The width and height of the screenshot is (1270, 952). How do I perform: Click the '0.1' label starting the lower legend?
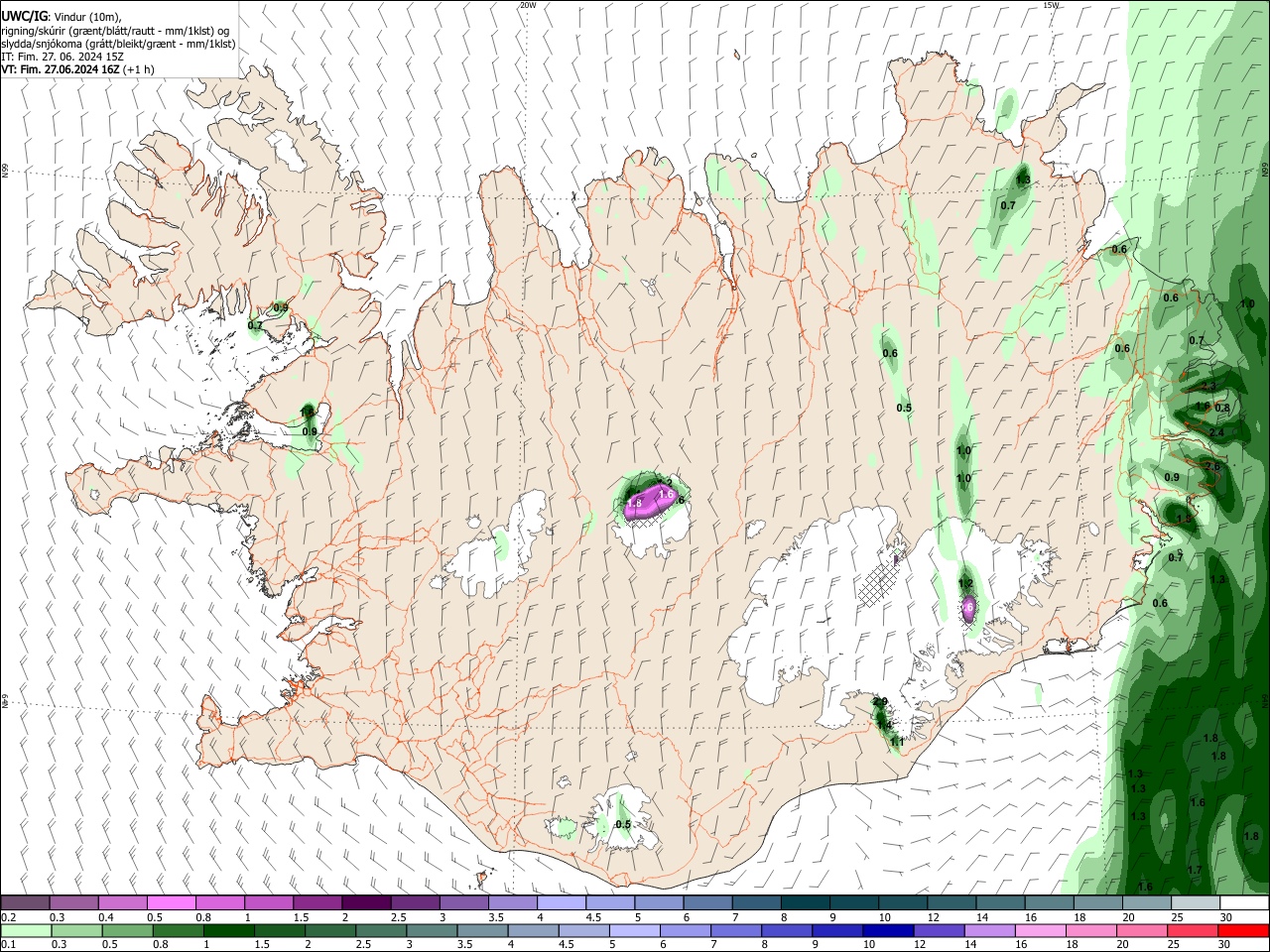tap(8, 945)
